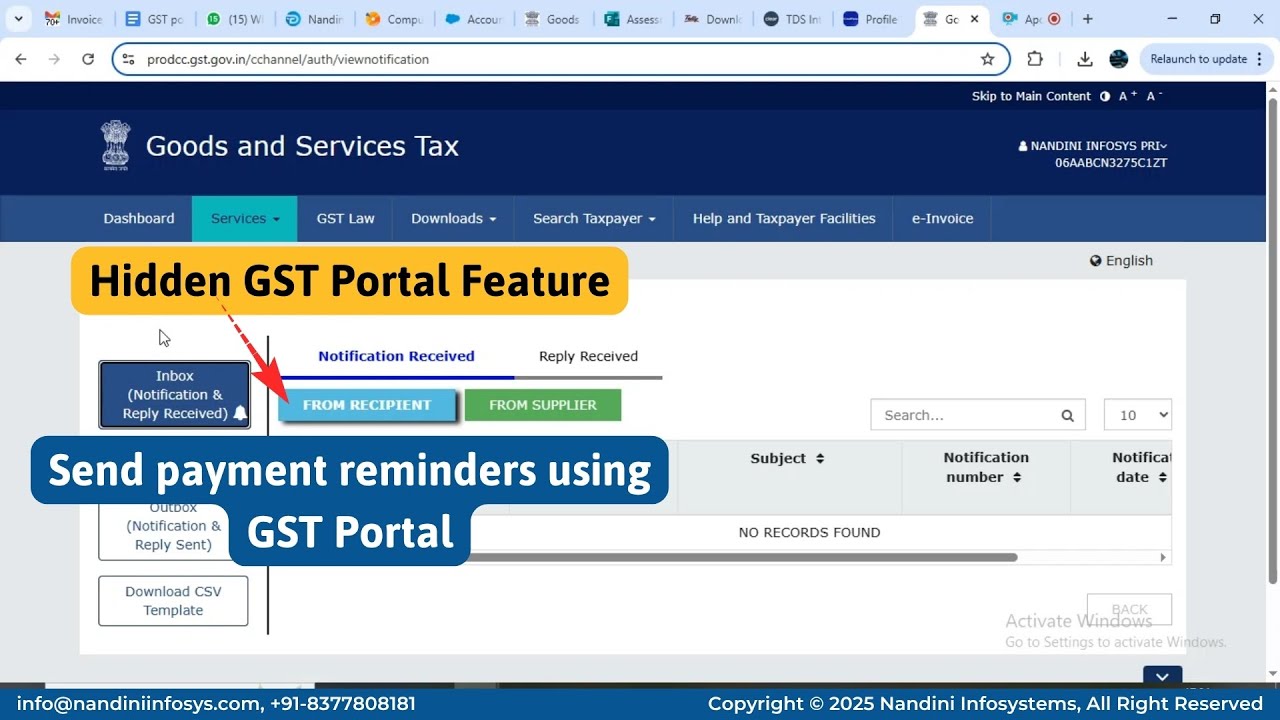Image resolution: width=1280 pixels, height=720 pixels.
Task: Open the browser downloads icon
Action: 1085,59
